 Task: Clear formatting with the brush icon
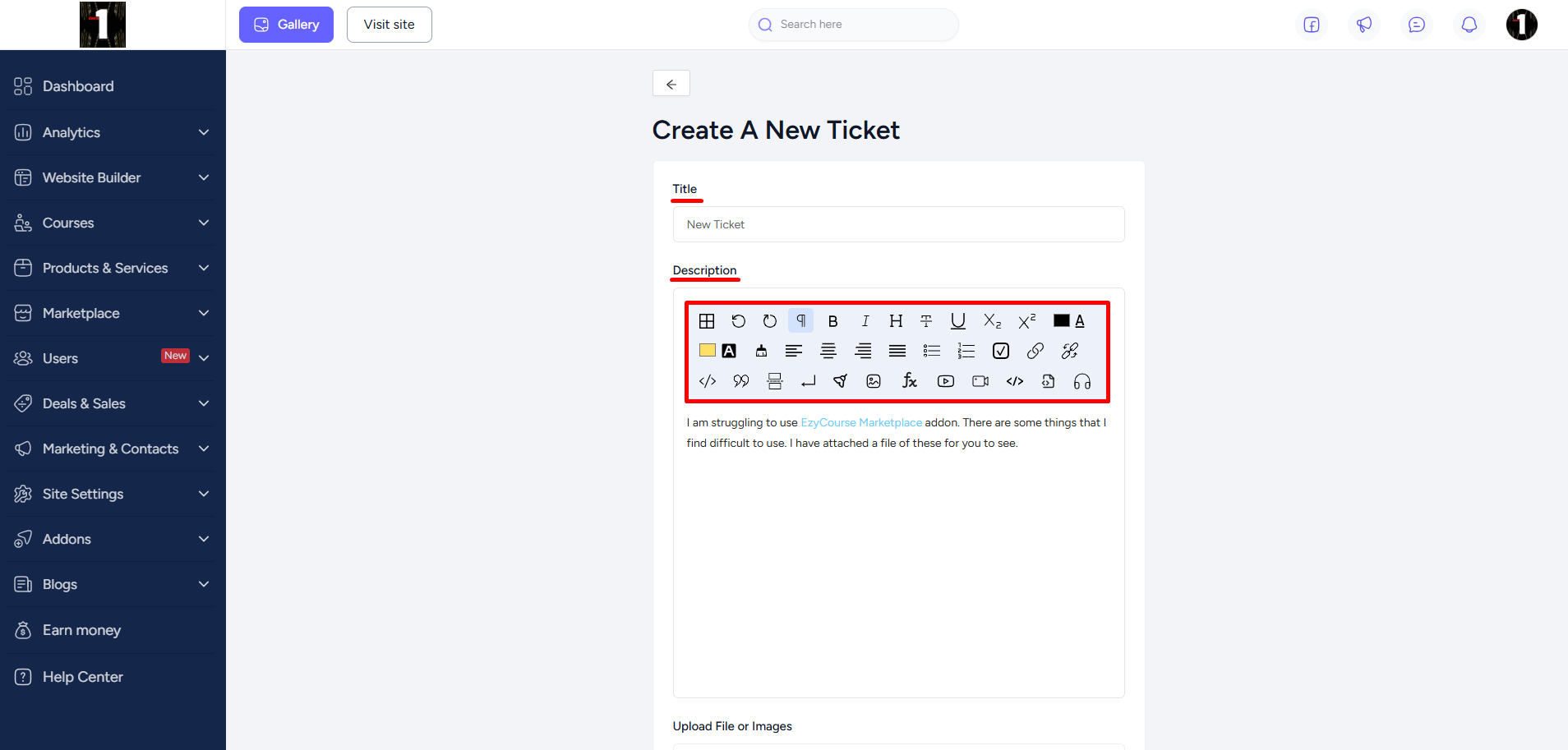[x=761, y=351]
